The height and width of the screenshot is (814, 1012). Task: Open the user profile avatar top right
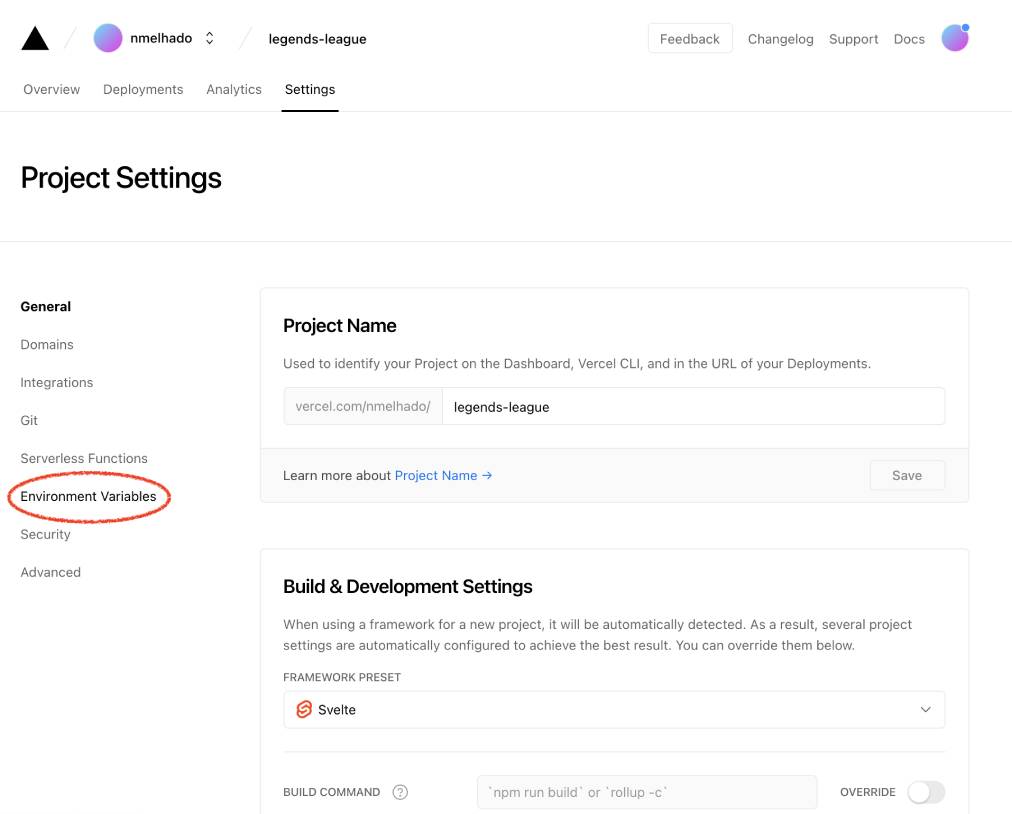point(955,38)
